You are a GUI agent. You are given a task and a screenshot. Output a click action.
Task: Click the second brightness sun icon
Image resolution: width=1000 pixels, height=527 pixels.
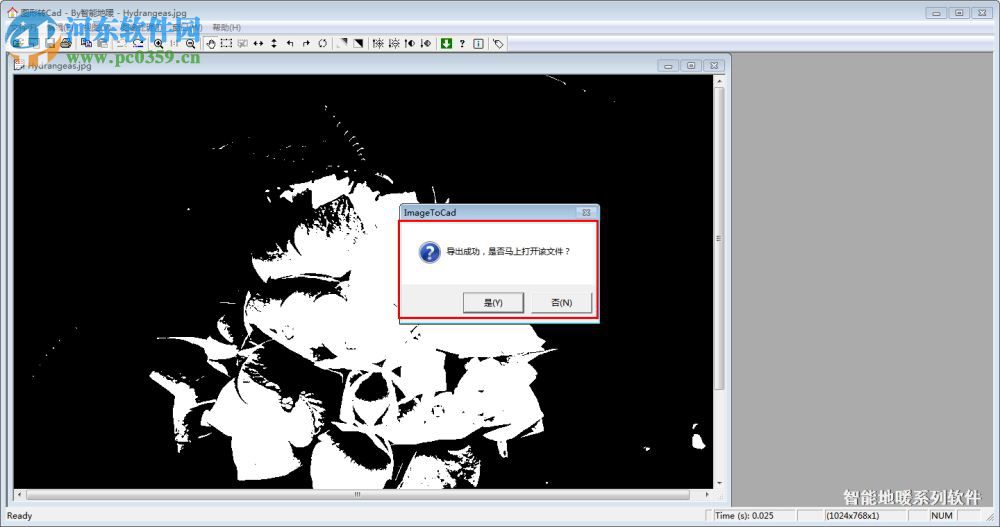click(394, 43)
